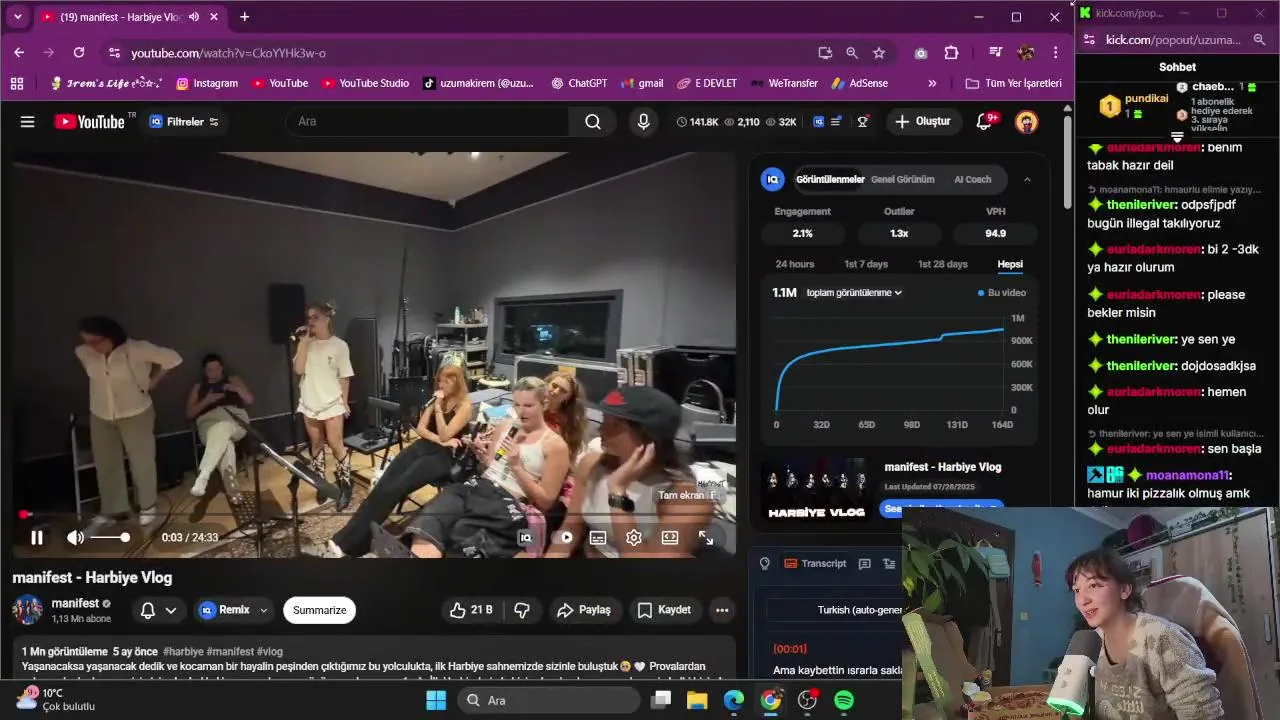Expand the bookmarks overflow chevron
This screenshot has height=720, width=1280.
point(932,83)
